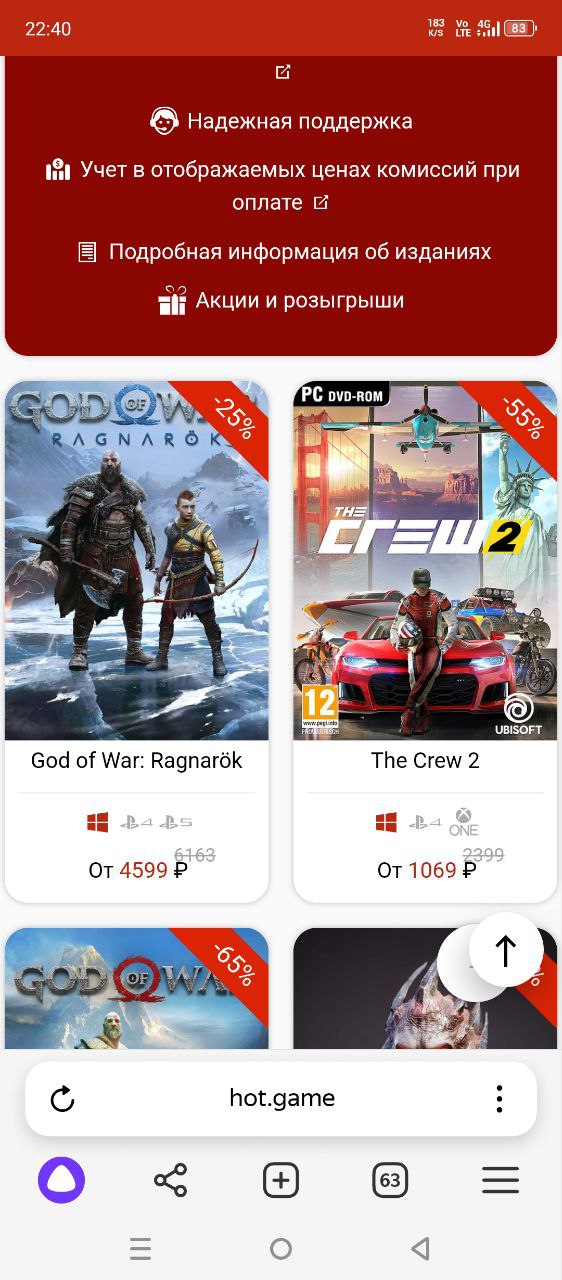Open the commission pricing info external link
This screenshot has height=1280, width=562.
coord(321,203)
